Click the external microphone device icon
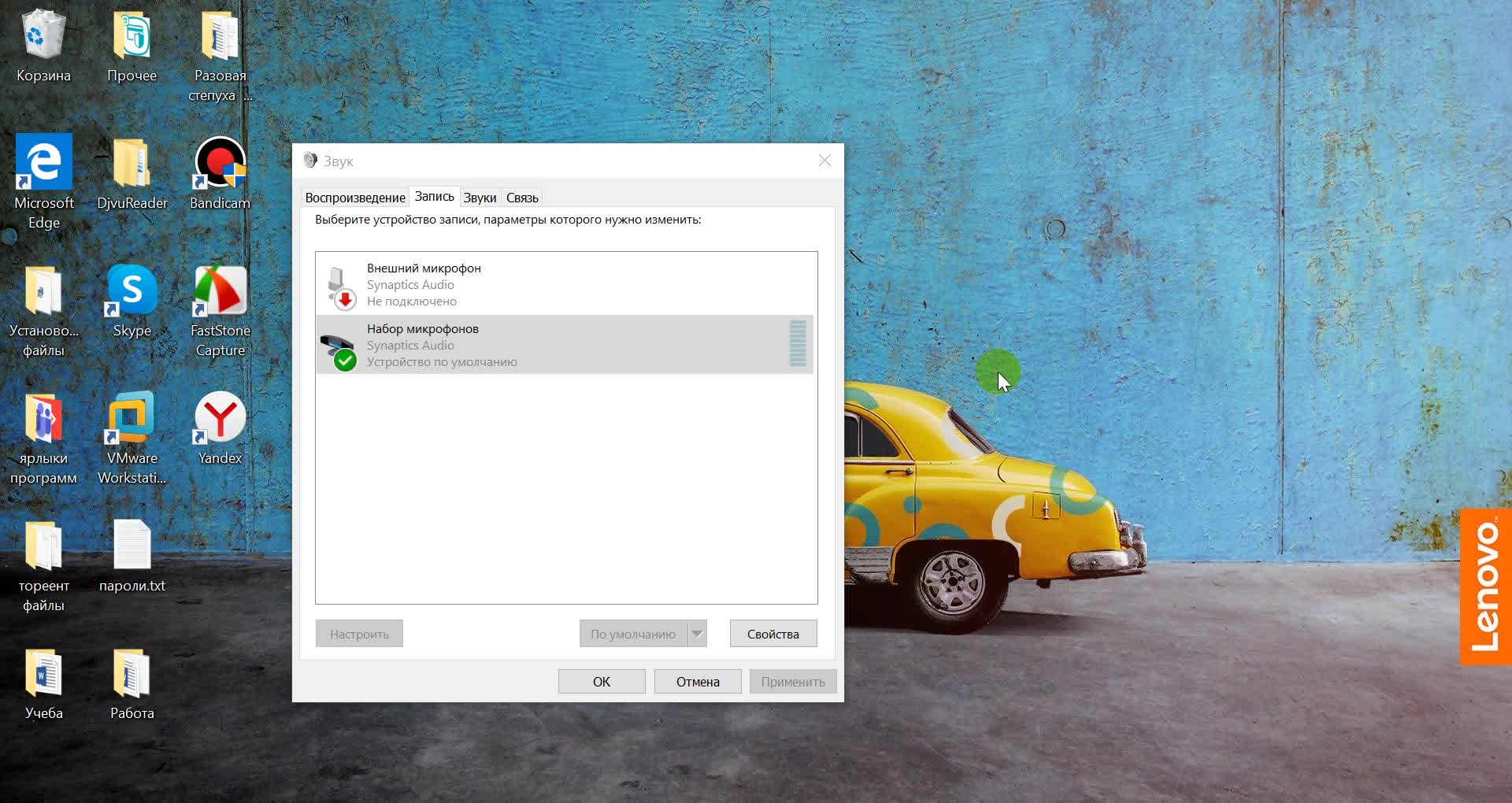1512x803 pixels. coord(341,287)
